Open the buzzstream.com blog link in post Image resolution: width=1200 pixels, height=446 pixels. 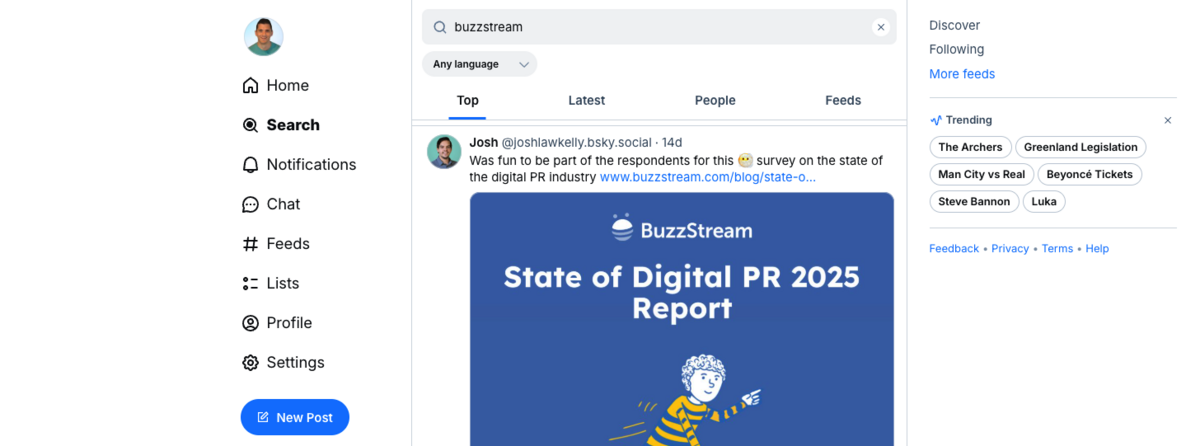[708, 177]
